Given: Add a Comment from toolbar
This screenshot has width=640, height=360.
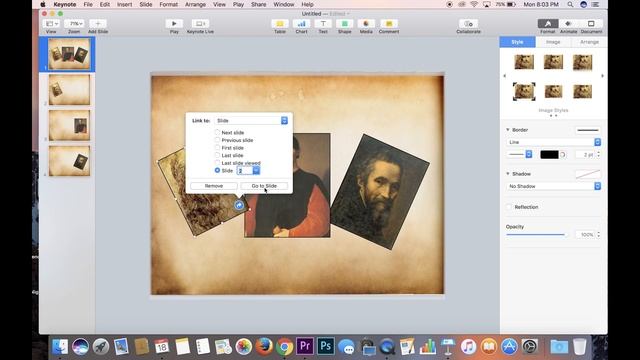Looking at the screenshot, I should pyautogui.click(x=389, y=24).
